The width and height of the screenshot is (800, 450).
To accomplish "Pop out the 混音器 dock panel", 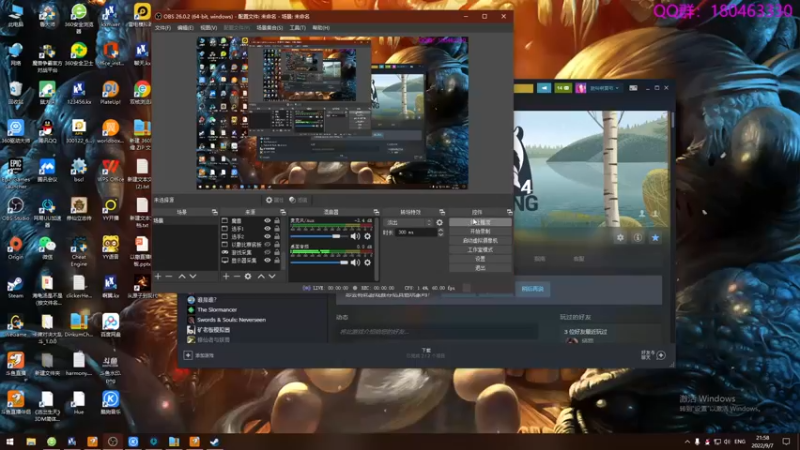I will [x=376, y=212].
